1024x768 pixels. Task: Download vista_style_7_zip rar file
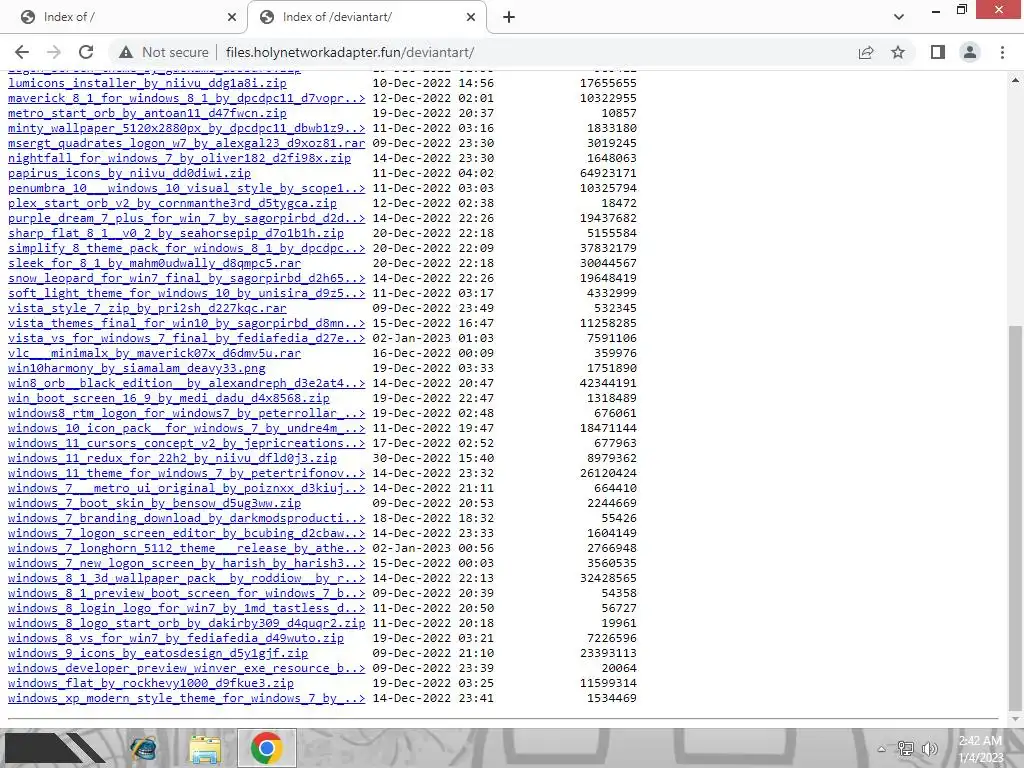click(147, 308)
